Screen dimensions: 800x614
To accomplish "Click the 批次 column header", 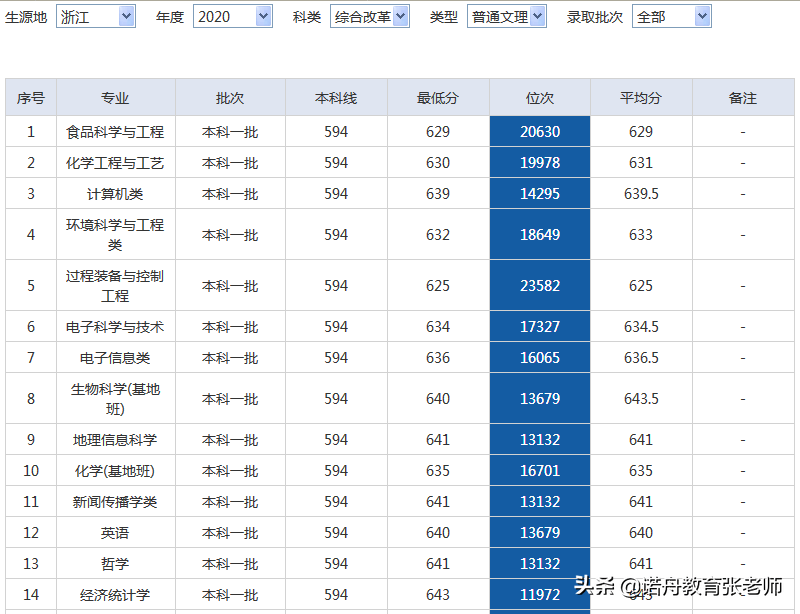I will (230, 97).
